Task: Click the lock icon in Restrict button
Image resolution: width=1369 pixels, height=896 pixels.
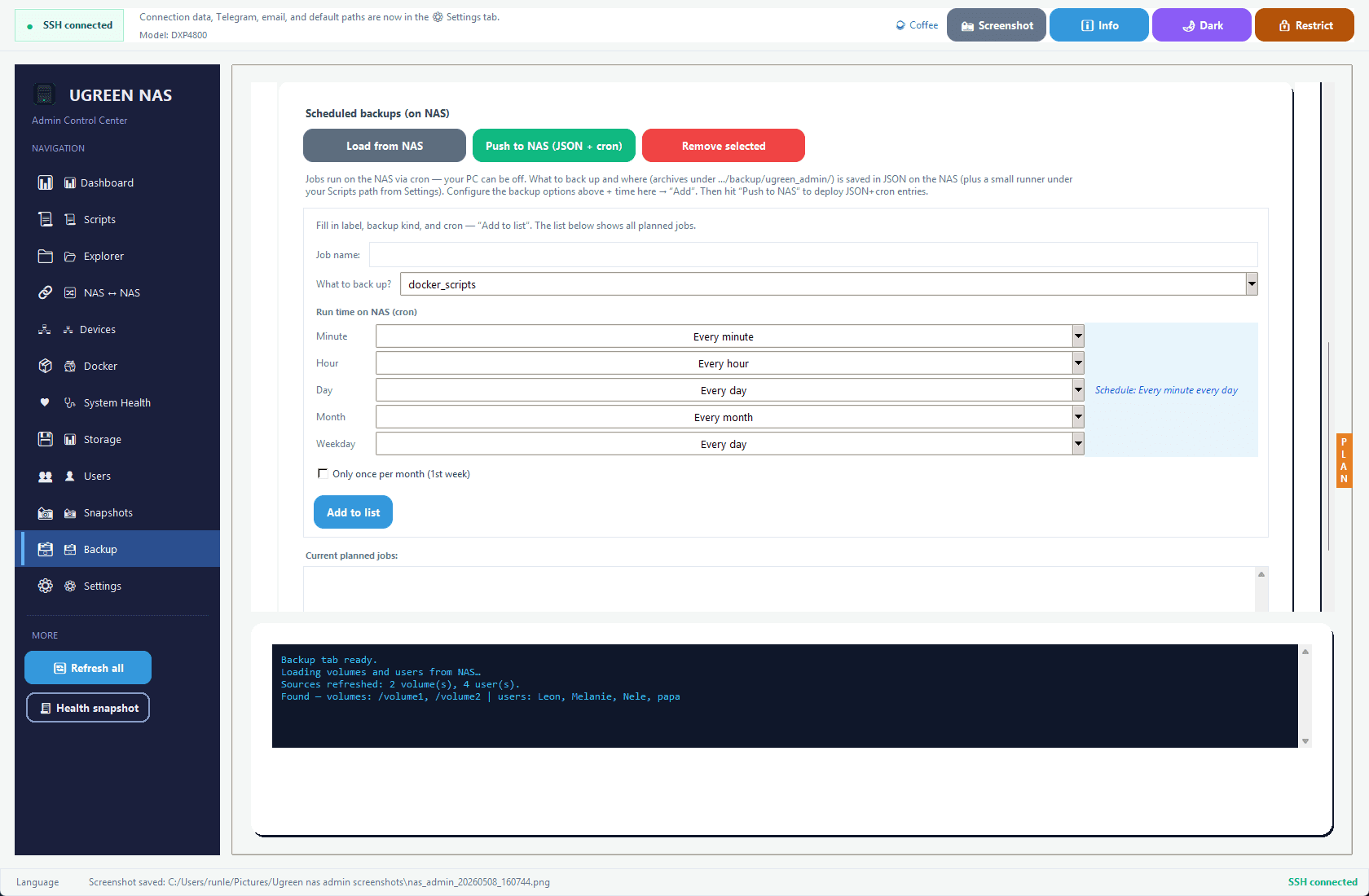Action: (x=1284, y=26)
